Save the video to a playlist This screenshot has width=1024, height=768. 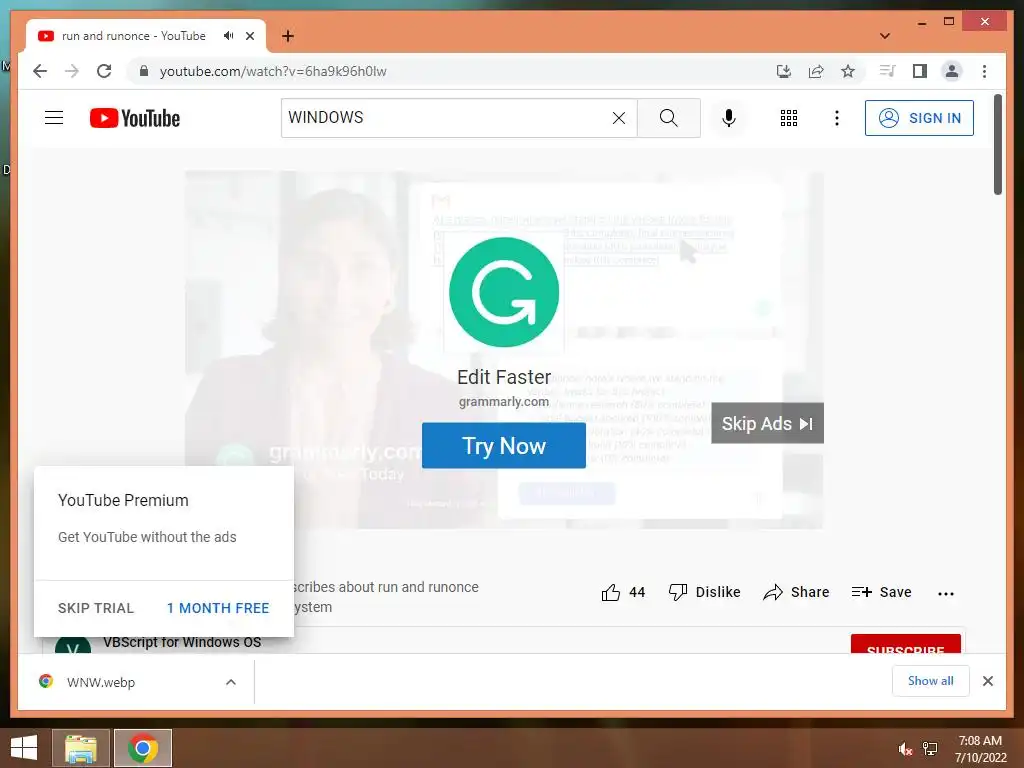pos(881,592)
